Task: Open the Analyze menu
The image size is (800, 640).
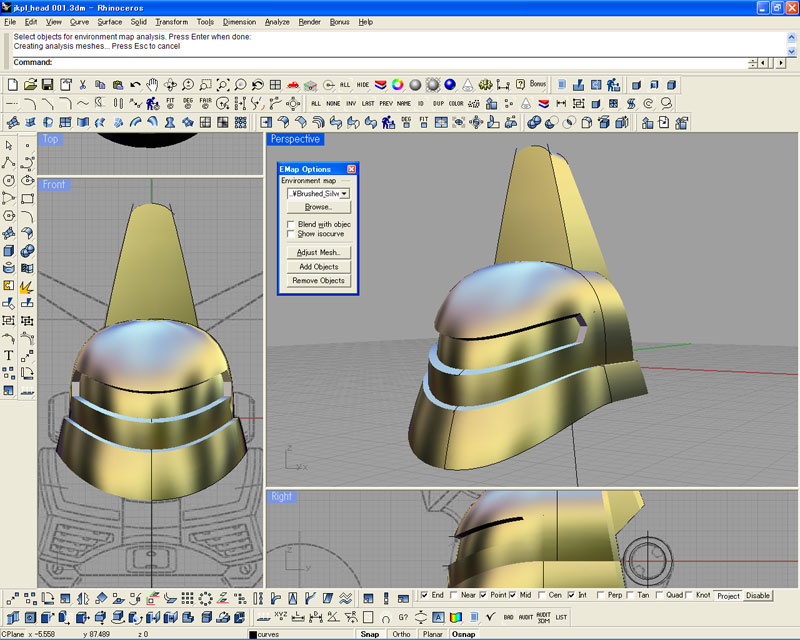Action: point(277,21)
